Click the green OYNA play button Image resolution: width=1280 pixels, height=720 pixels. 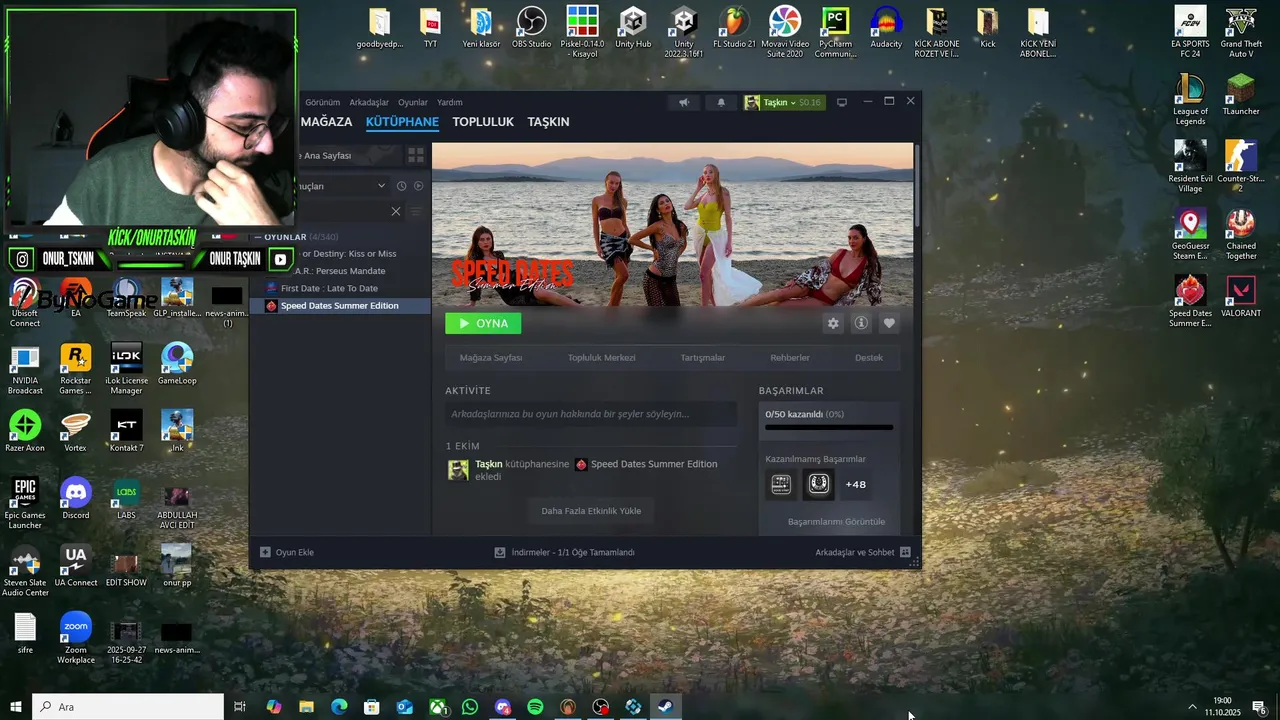[483, 323]
